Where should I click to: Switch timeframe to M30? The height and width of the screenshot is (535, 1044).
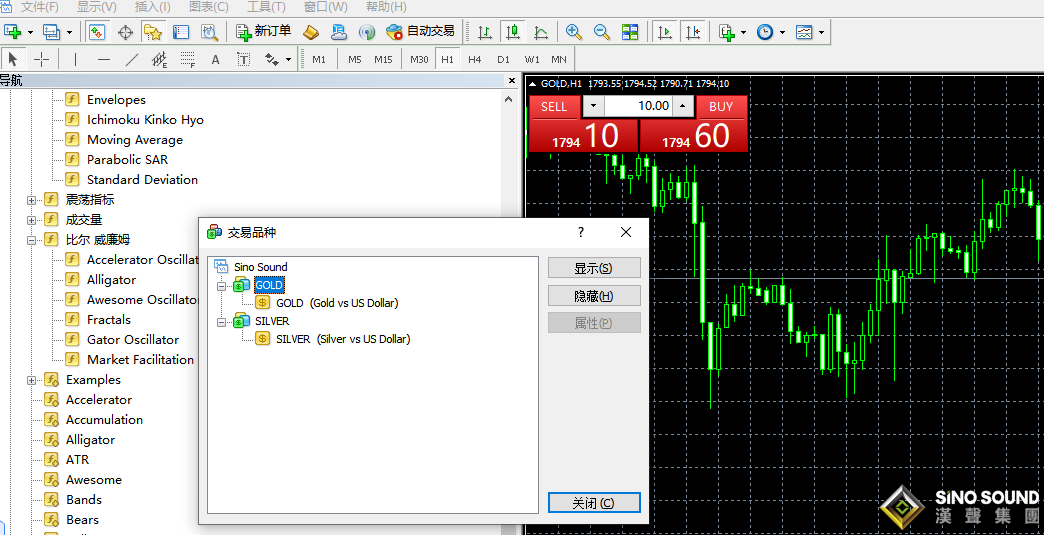[x=419, y=59]
